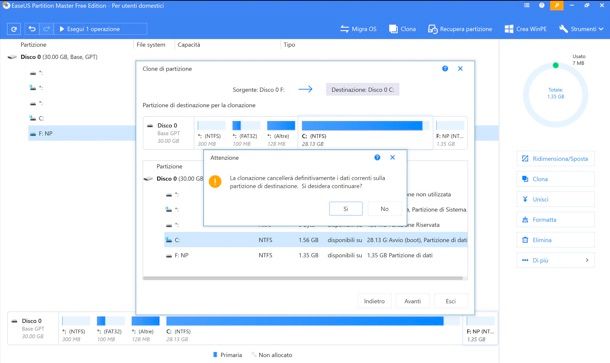This screenshot has height=363, width=610.
Task: Choose the Formatta action
Action: [556, 220]
